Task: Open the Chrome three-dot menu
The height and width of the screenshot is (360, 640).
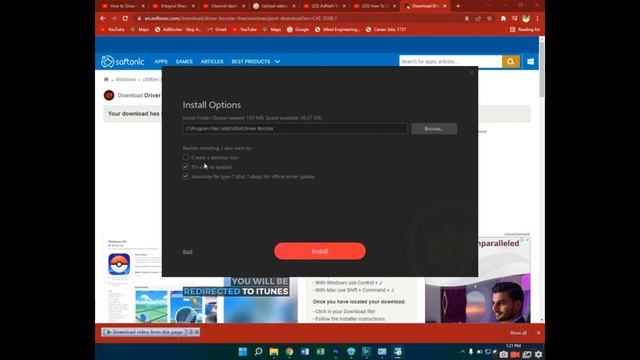Action: [x=537, y=18]
